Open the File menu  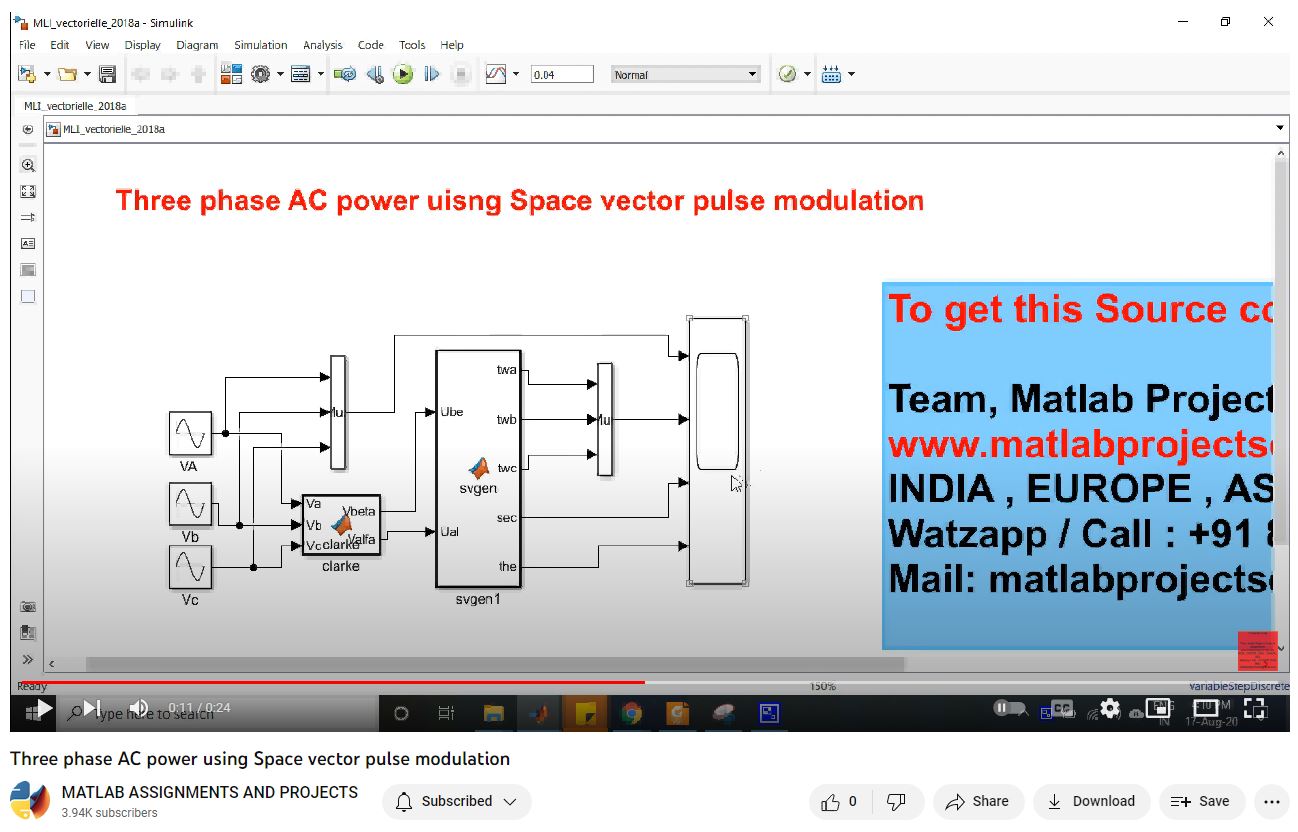[27, 45]
